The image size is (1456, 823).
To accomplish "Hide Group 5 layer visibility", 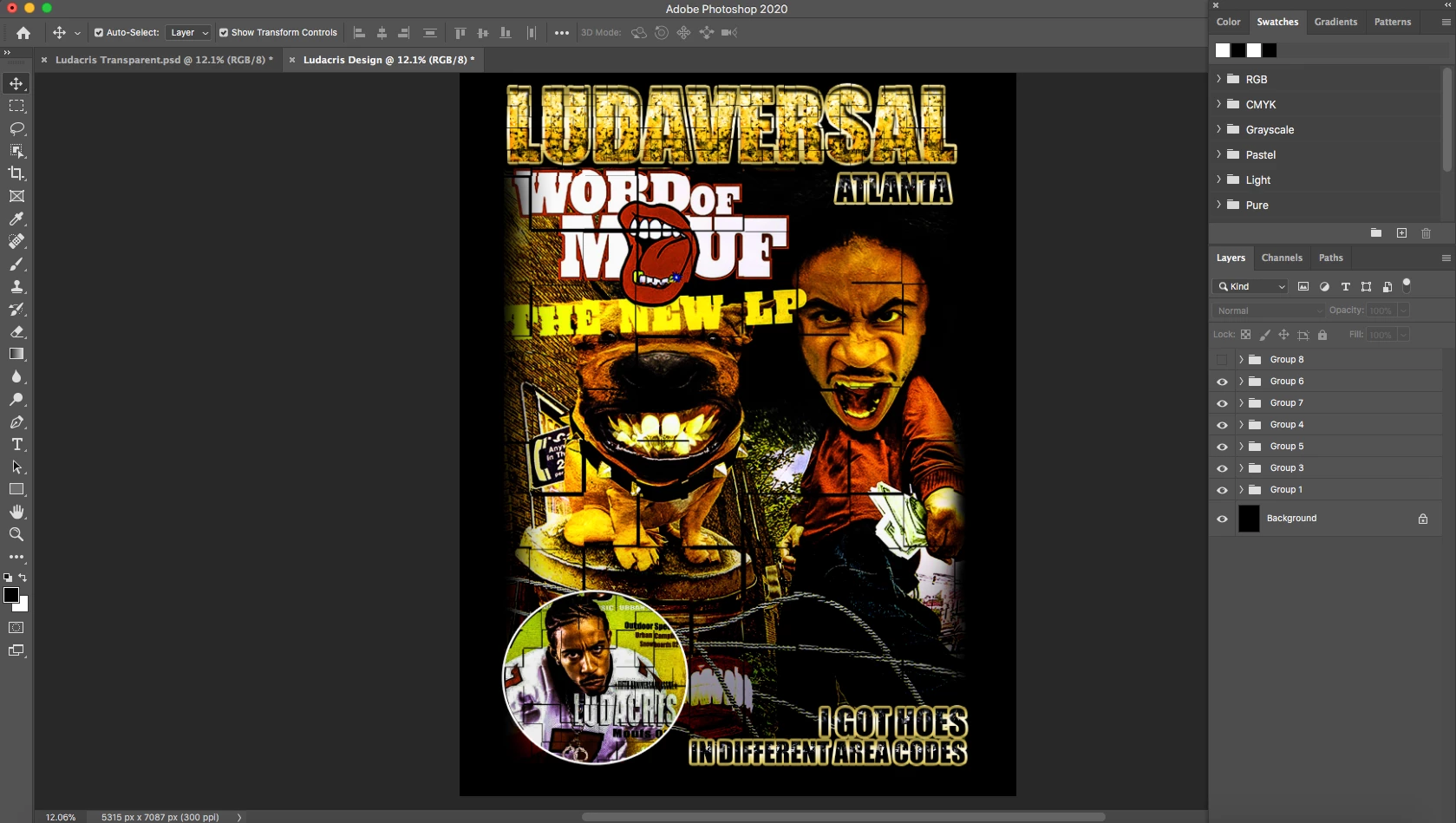I will tap(1222, 447).
